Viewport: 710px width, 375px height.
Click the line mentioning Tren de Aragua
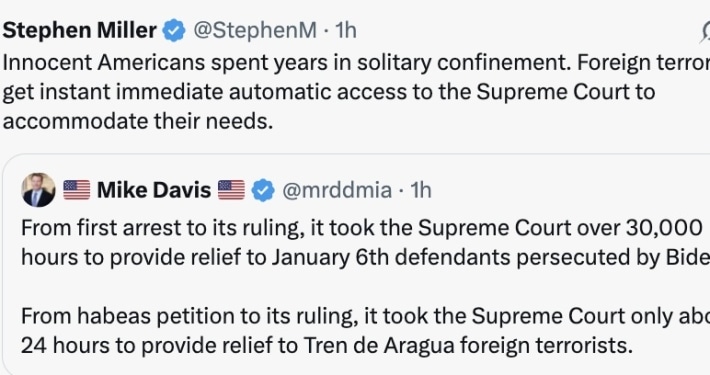point(327,346)
